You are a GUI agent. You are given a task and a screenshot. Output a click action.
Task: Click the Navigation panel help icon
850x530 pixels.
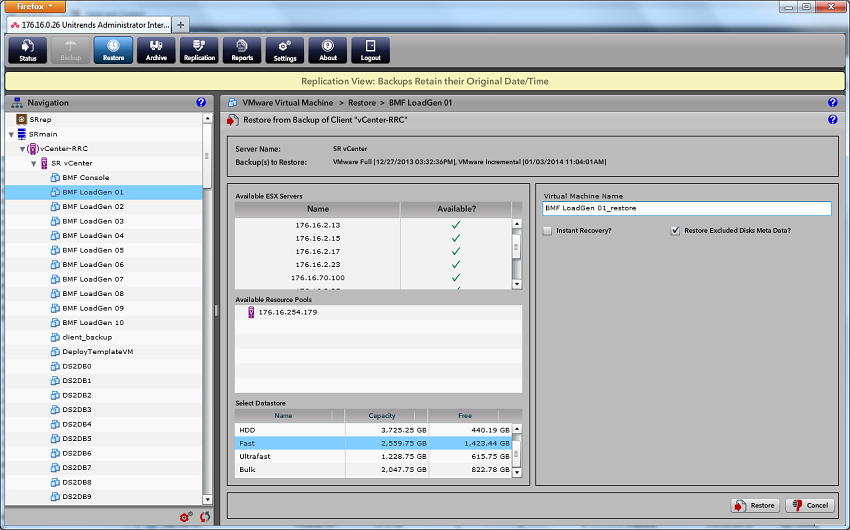point(201,102)
